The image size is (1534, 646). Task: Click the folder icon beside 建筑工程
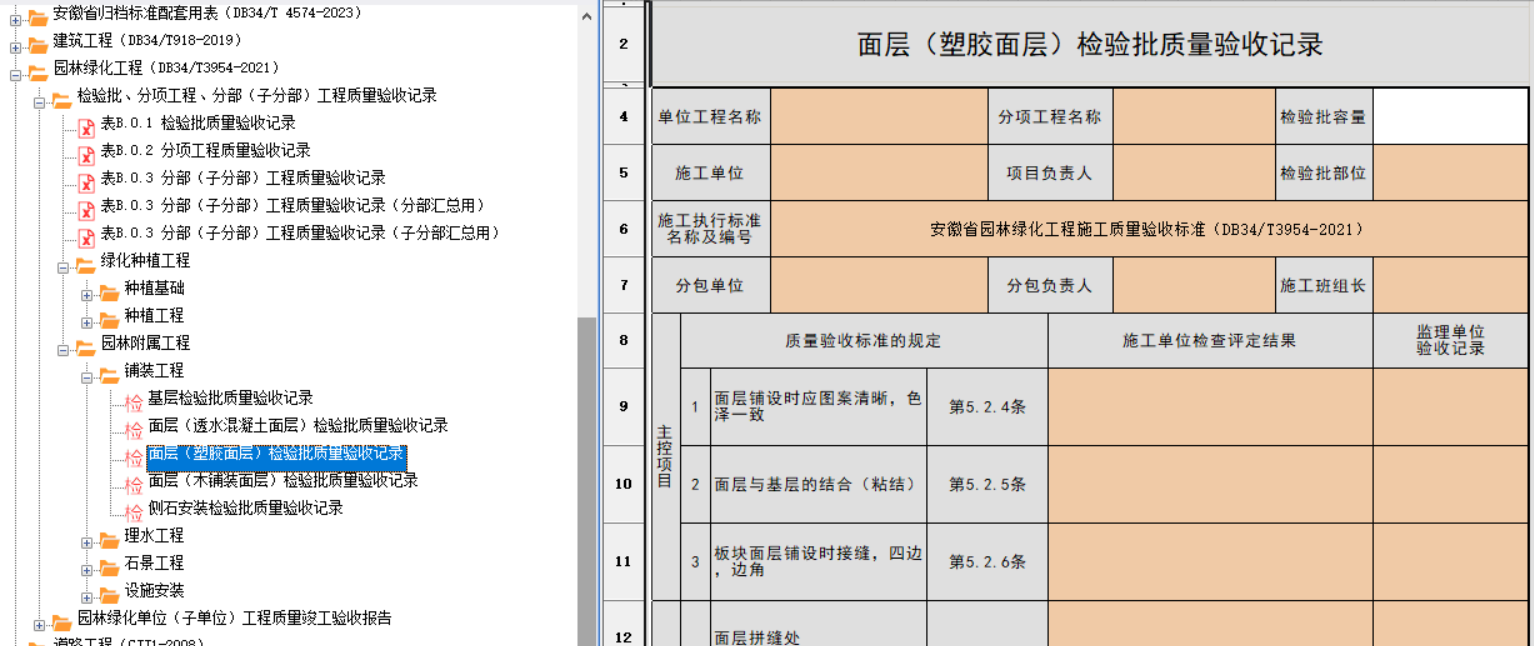coord(38,43)
